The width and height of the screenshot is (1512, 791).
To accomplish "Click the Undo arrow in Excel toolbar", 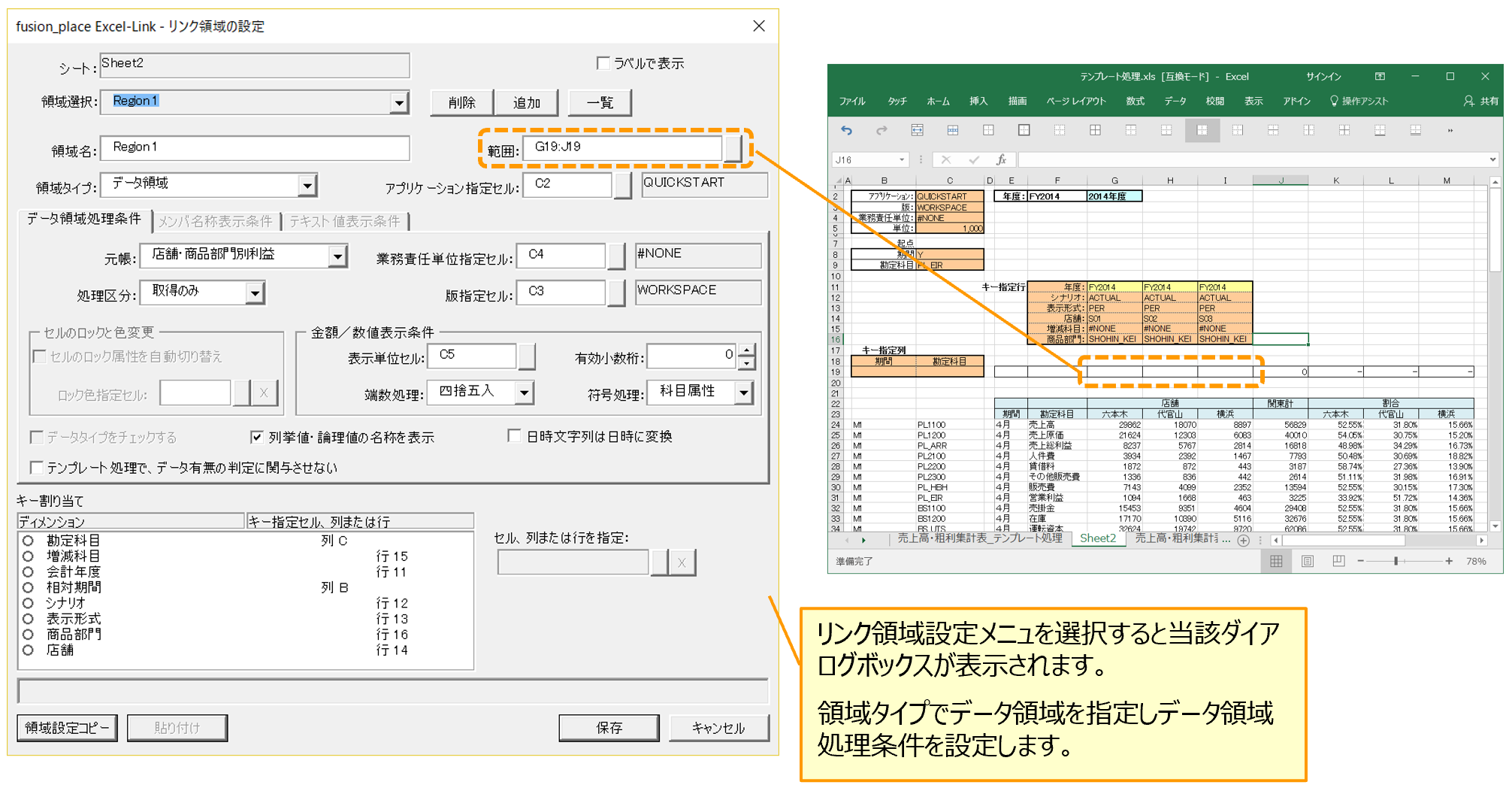I will [x=847, y=131].
